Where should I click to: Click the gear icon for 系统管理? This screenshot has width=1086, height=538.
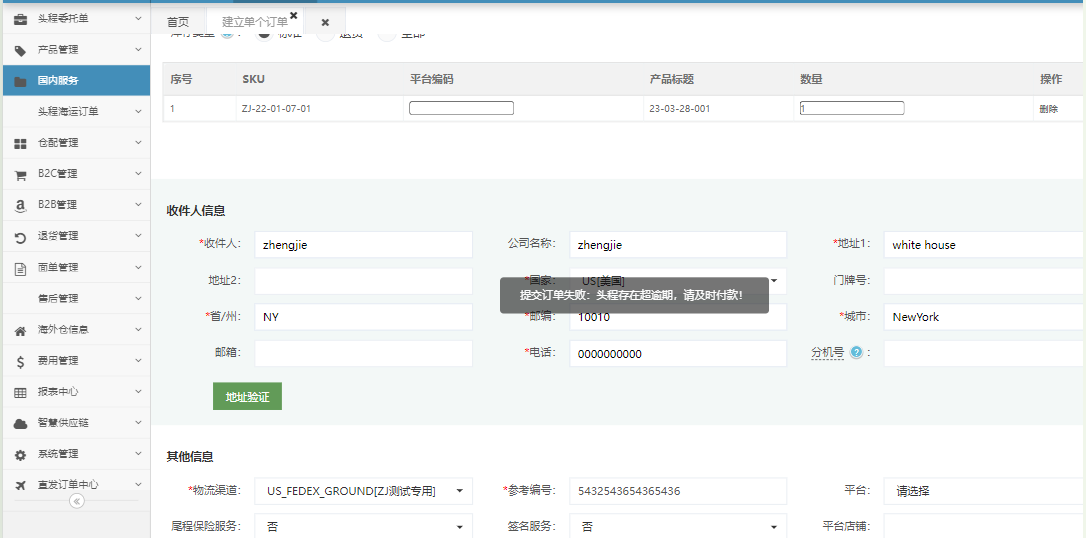pyautogui.click(x=21, y=454)
